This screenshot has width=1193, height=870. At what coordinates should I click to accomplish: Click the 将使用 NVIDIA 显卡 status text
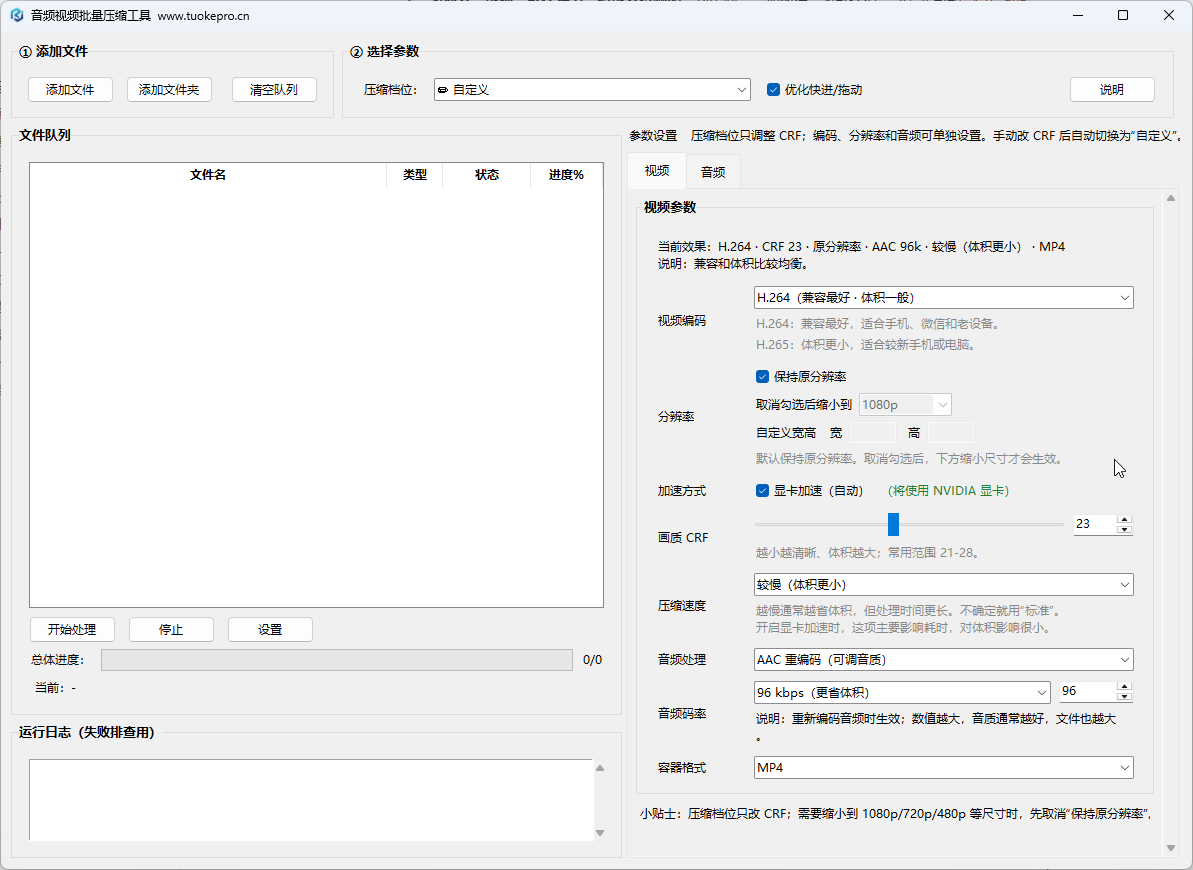click(948, 491)
